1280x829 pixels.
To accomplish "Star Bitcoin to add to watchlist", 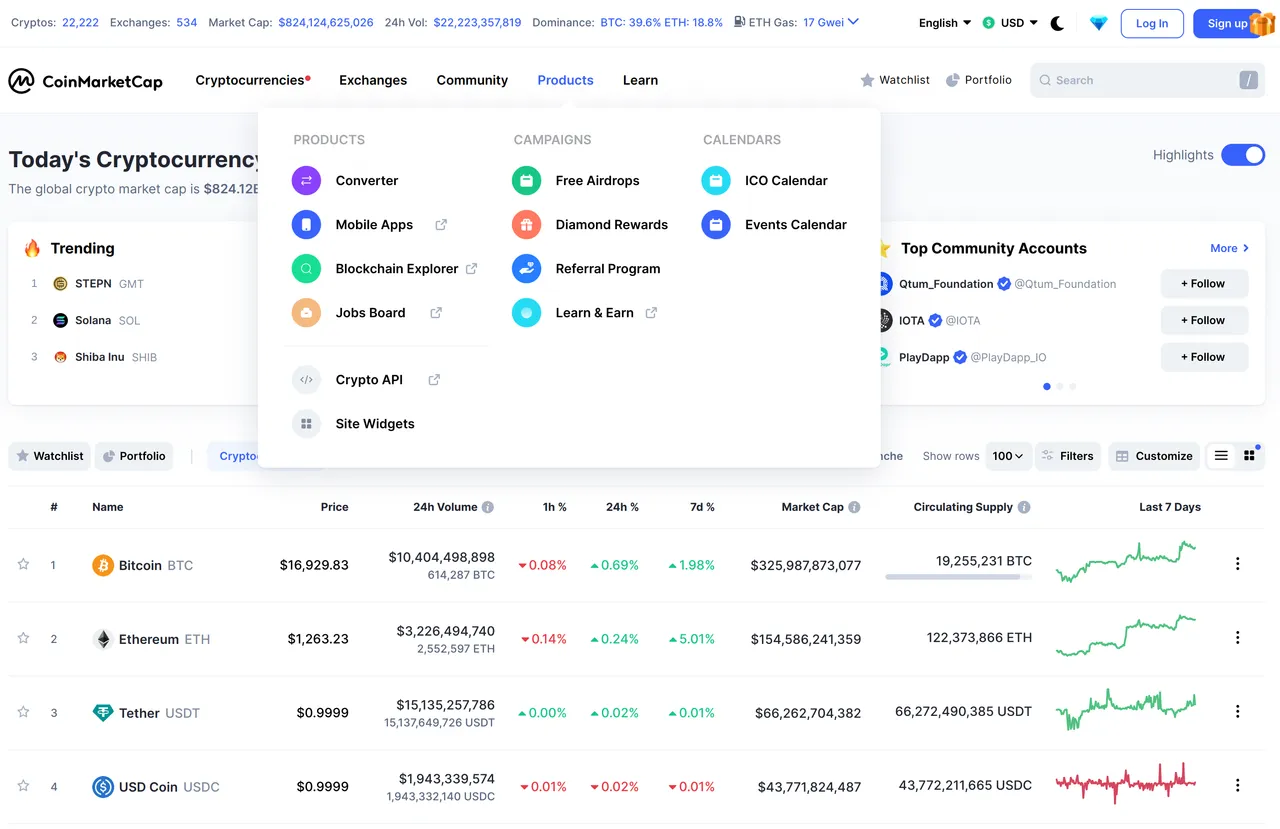I will click(x=23, y=565).
